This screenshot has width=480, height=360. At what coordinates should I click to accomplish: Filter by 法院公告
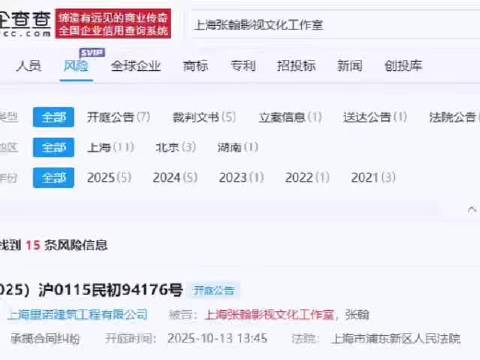point(454,117)
